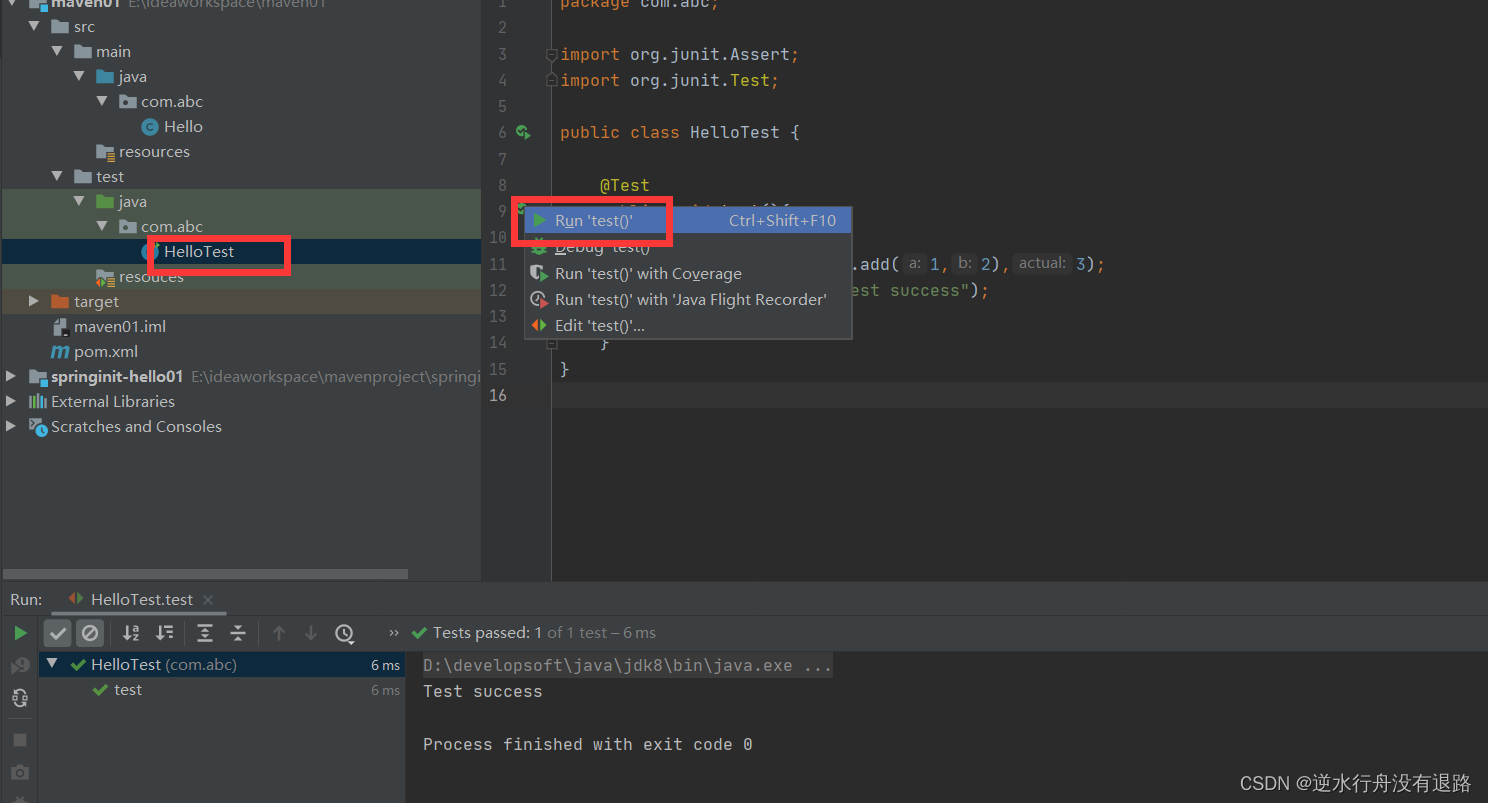This screenshot has width=1488, height=803.
Task: Close the HelloTest.test run tab
Action: coord(208,600)
